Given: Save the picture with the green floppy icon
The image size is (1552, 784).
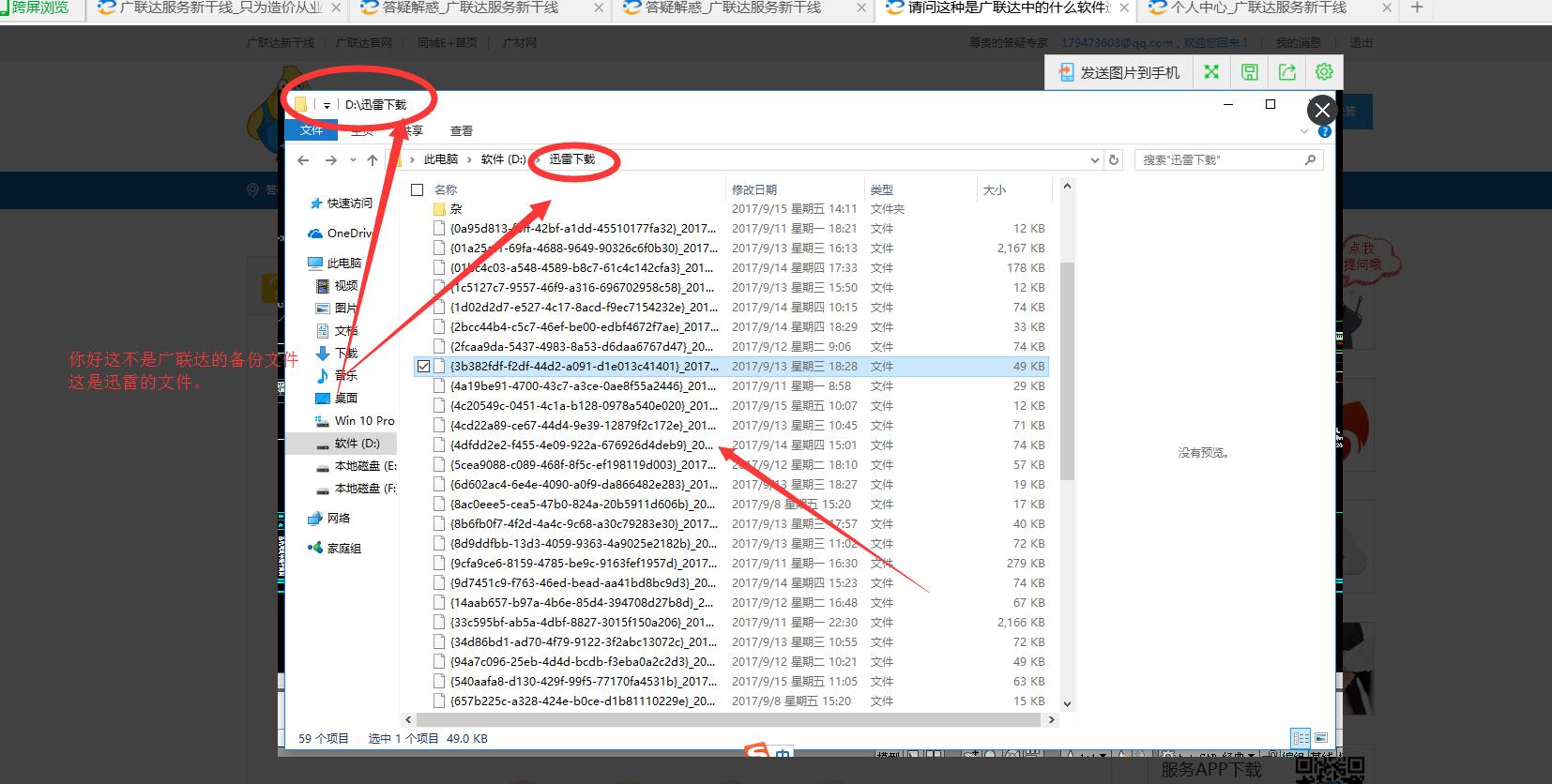Looking at the screenshot, I should (1249, 72).
